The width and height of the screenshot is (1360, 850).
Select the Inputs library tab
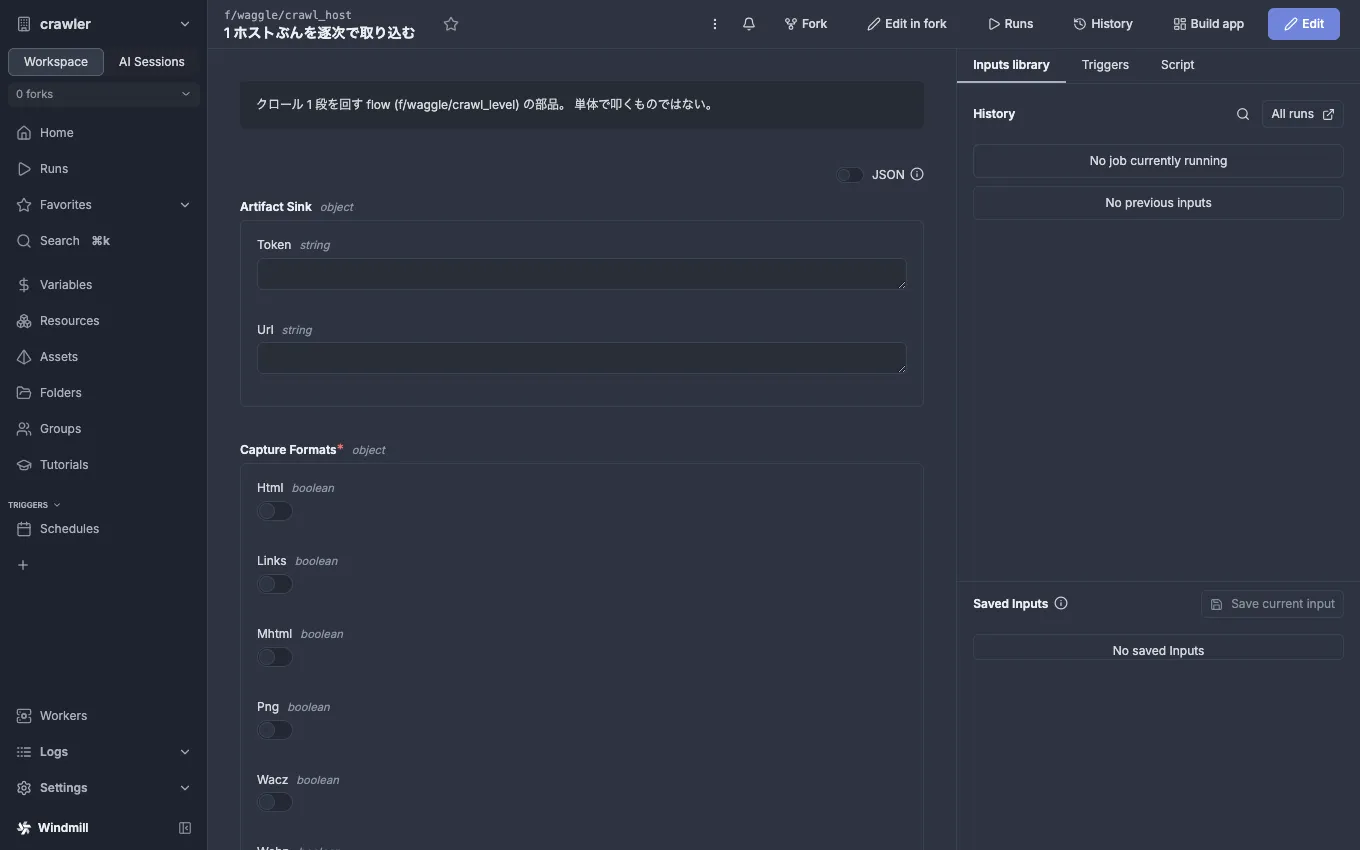[x=1011, y=65]
